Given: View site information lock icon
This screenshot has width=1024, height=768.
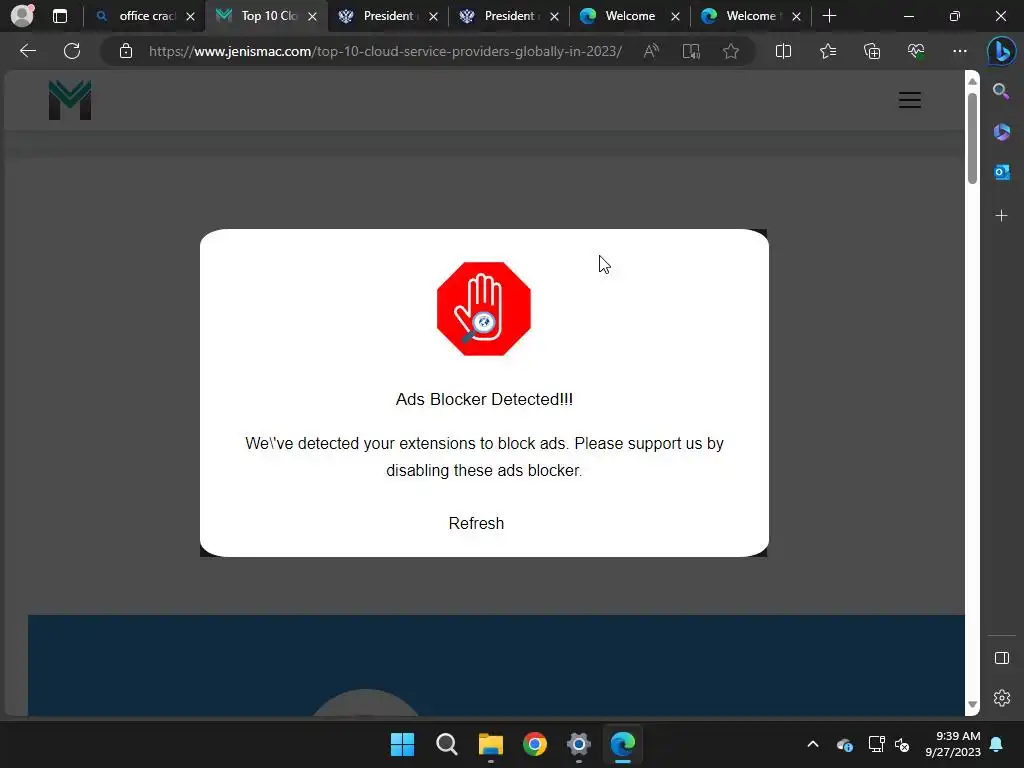Looking at the screenshot, I should coord(125,51).
